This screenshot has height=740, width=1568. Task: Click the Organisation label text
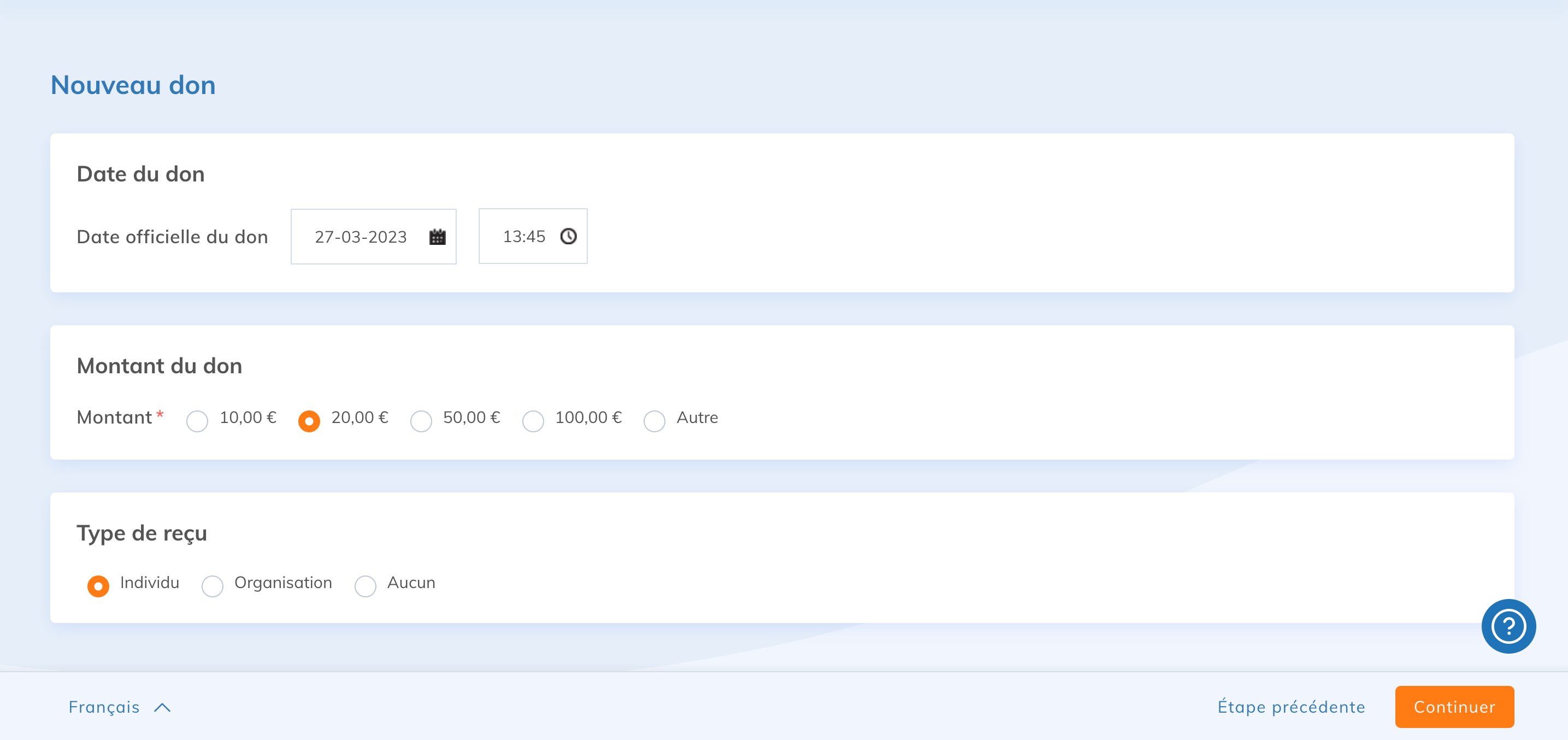[283, 583]
